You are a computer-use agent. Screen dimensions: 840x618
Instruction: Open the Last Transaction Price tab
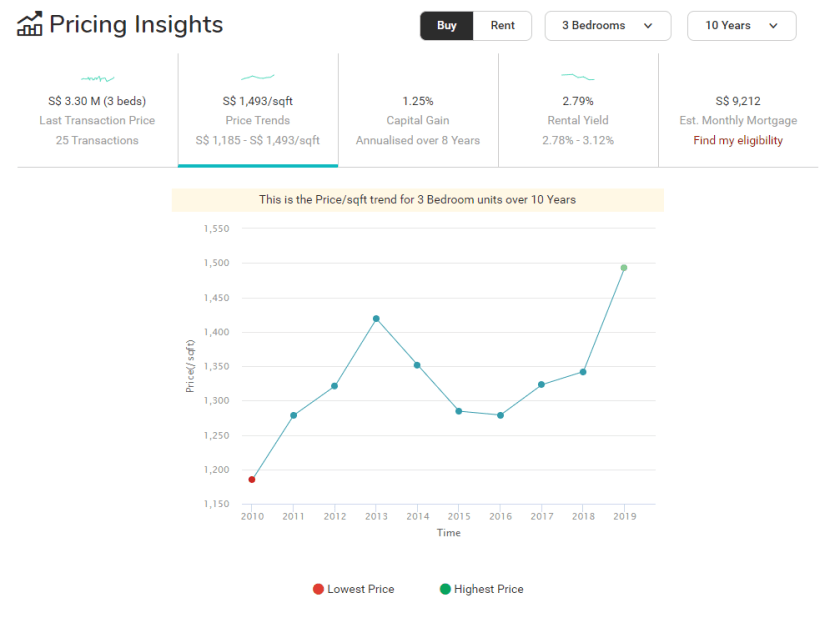[97, 120]
